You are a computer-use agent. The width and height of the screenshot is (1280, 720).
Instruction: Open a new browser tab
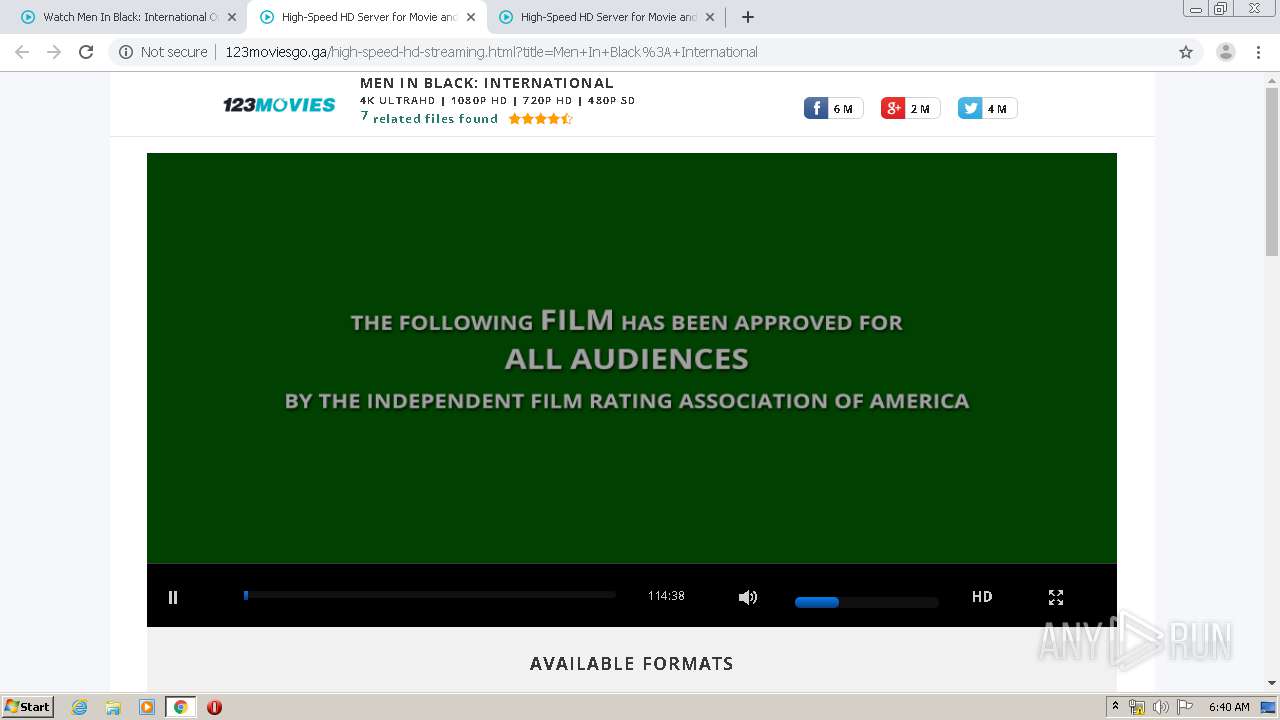(x=747, y=17)
